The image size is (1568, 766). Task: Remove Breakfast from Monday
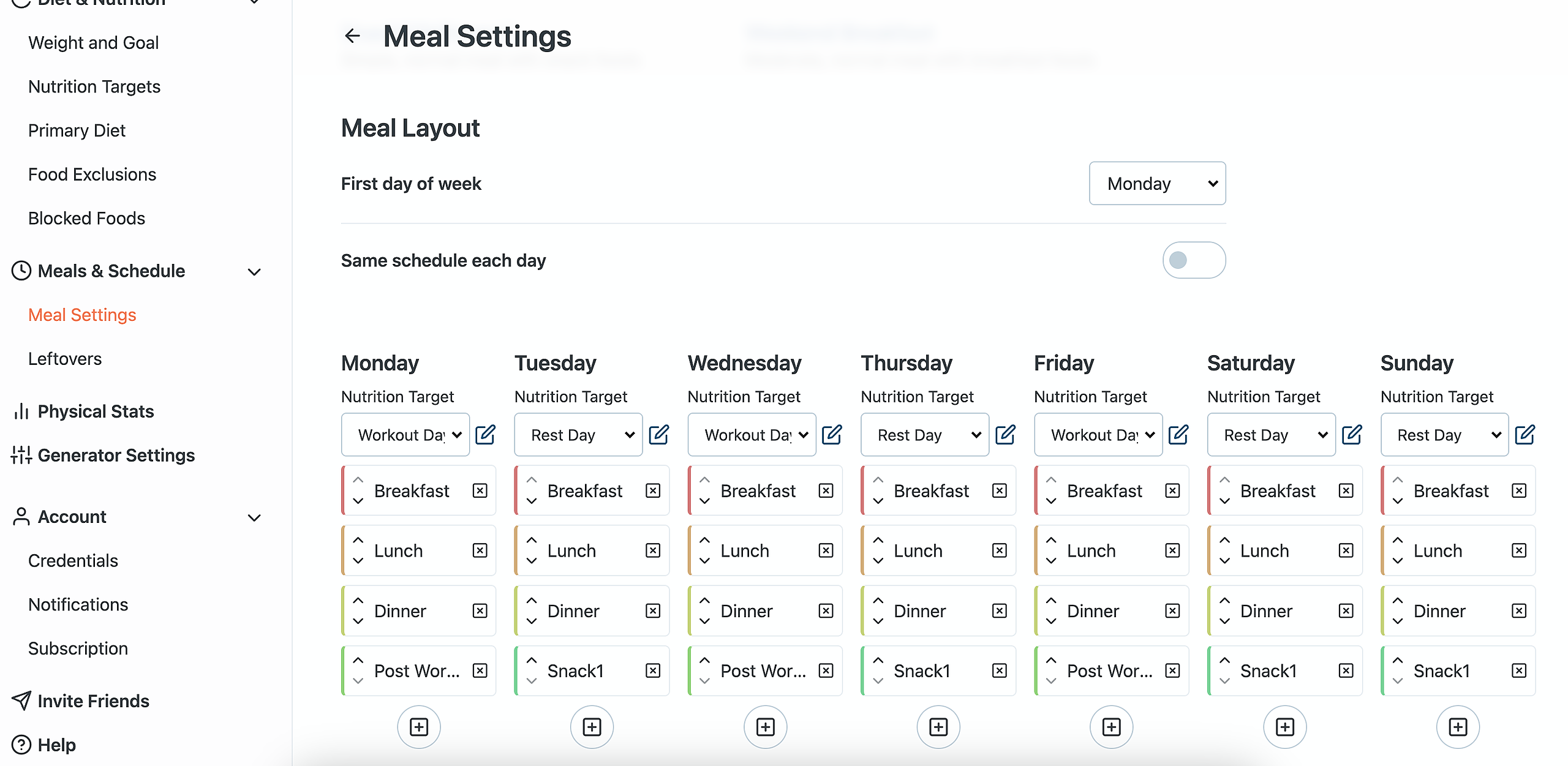pyautogui.click(x=480, y=490)
